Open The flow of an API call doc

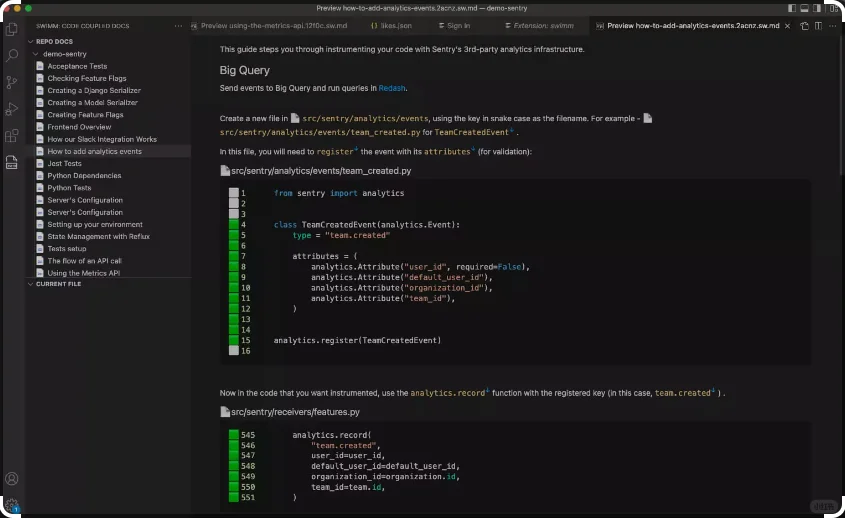(84, 261)
